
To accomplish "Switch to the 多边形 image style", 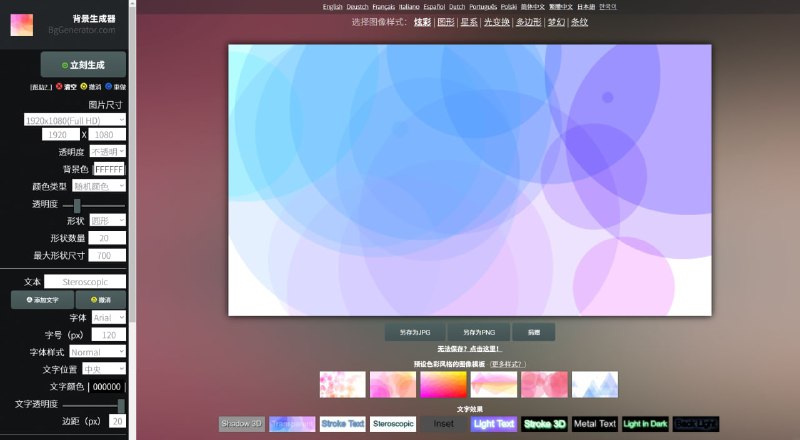I will point(529,22).
